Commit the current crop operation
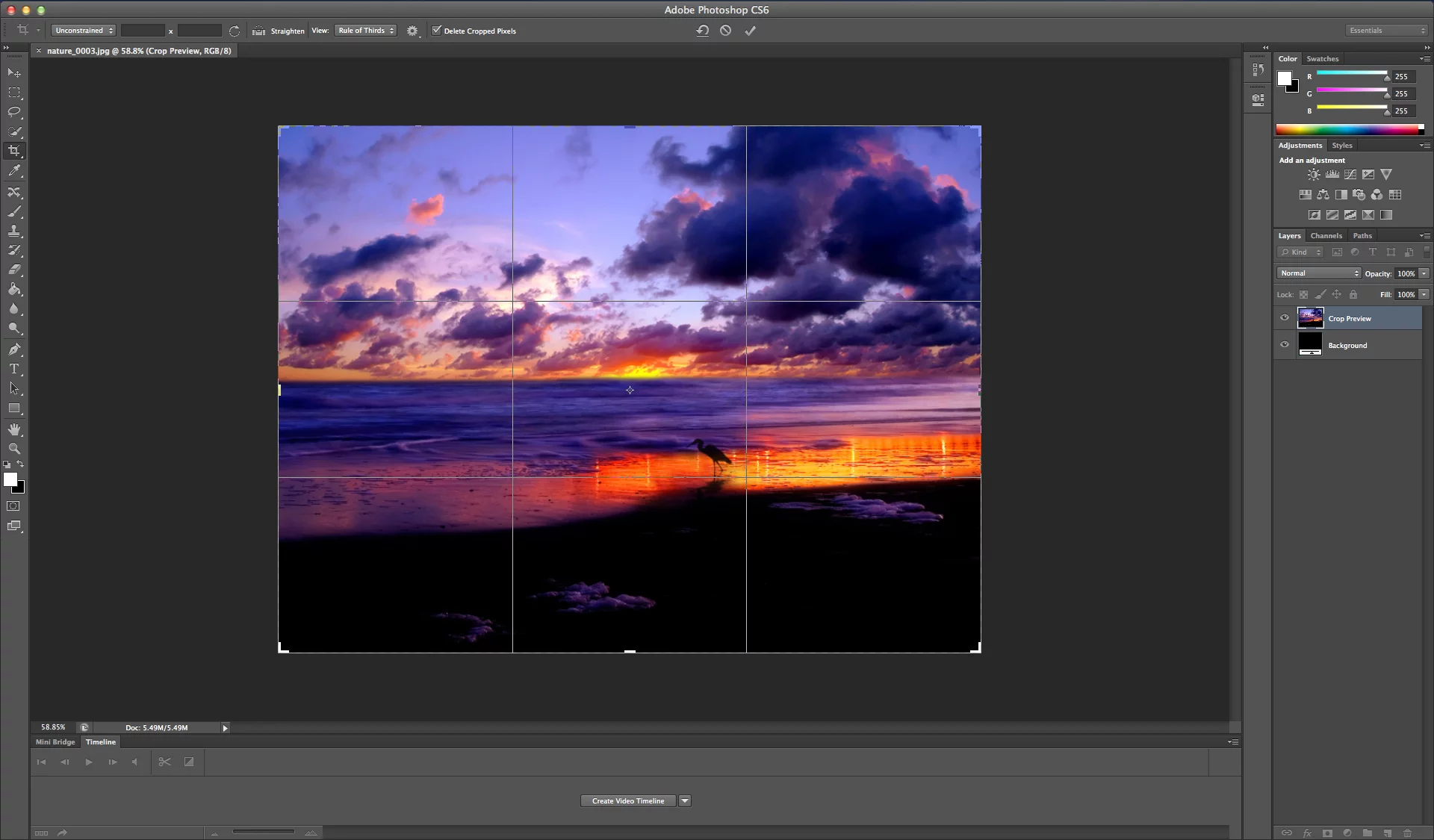Image resolution: width=1434 pixels, height=840 pixels. click(750, 31)
